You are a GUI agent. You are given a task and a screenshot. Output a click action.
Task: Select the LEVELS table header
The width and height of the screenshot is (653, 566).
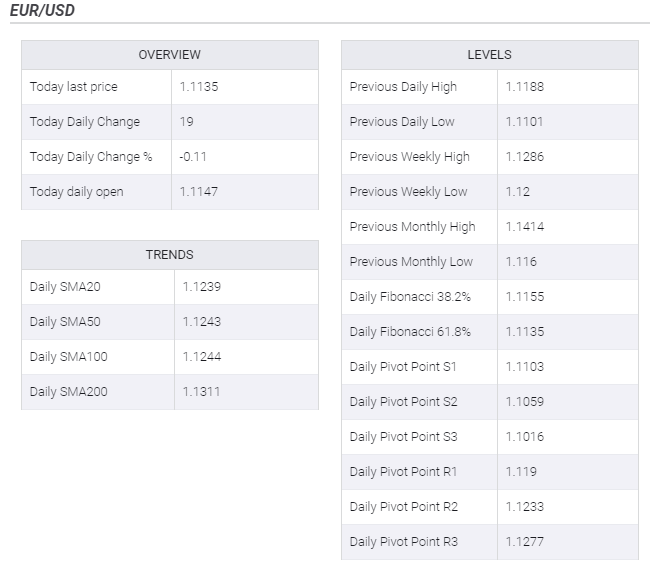pyautogui.click(x=489, y=55)
